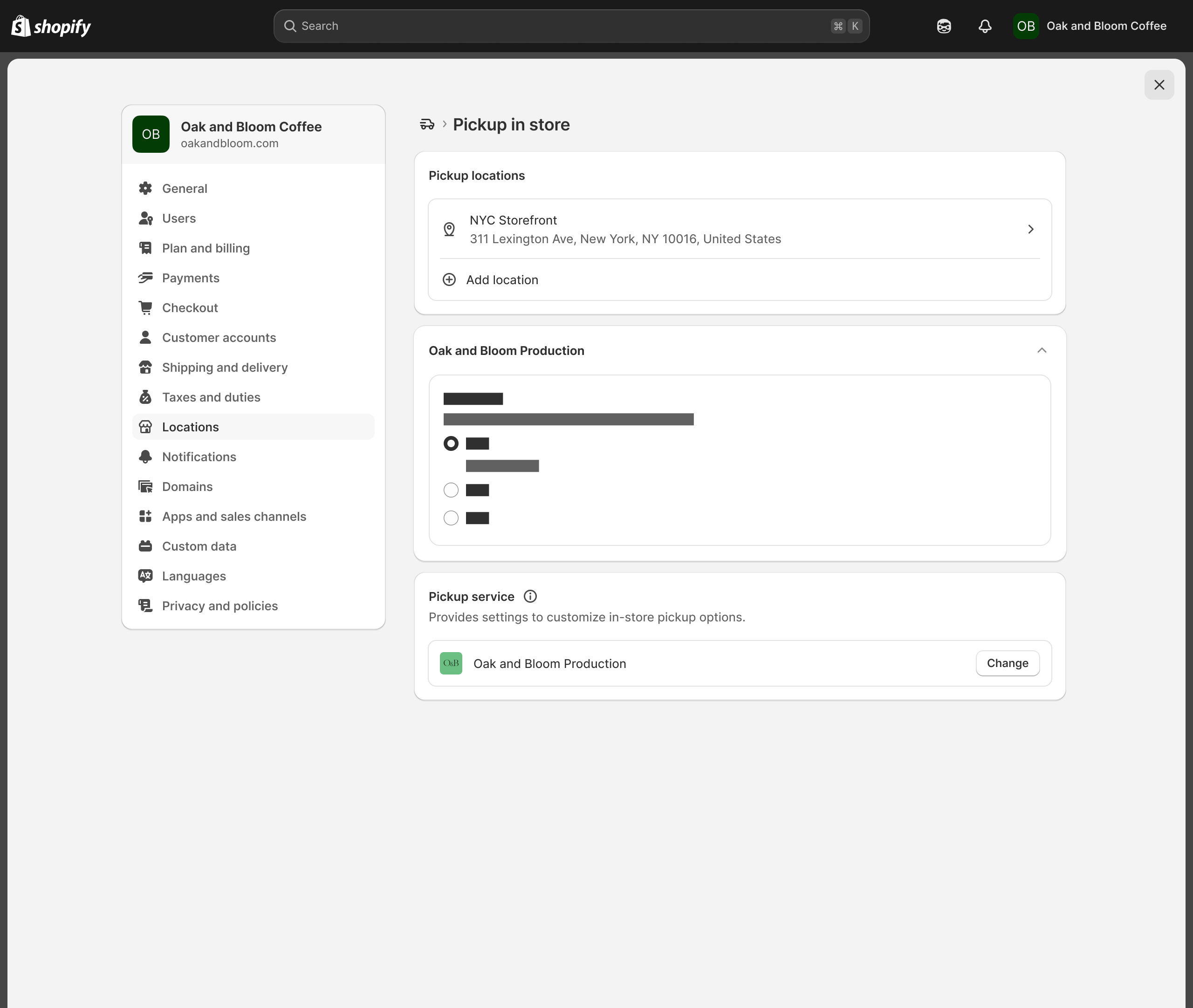Click Oak and Bloom Coffee account menu
Screen dimensions: 1193x1008
point(1090,26)
